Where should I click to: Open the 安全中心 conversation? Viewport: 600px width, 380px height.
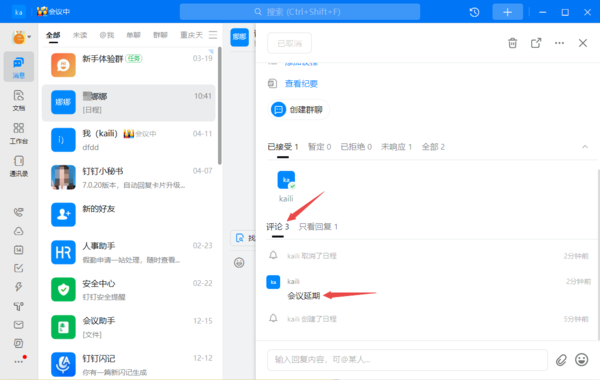point(129,290)
